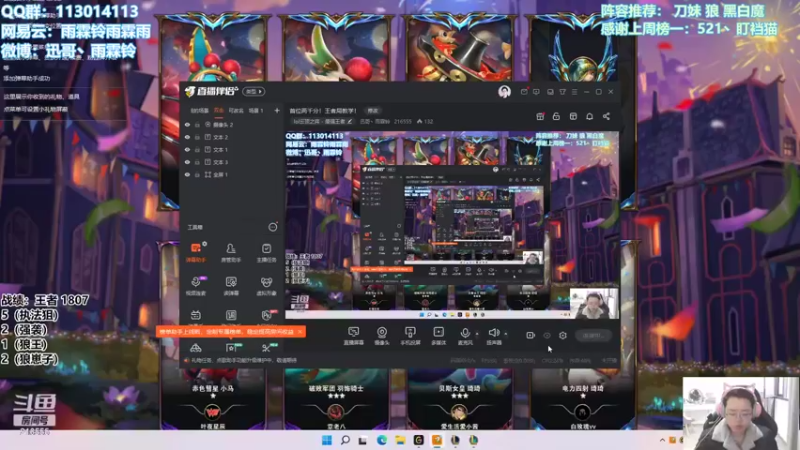
Task: Add a 摄像头 camera source
Action: click(x=382, y=336)
